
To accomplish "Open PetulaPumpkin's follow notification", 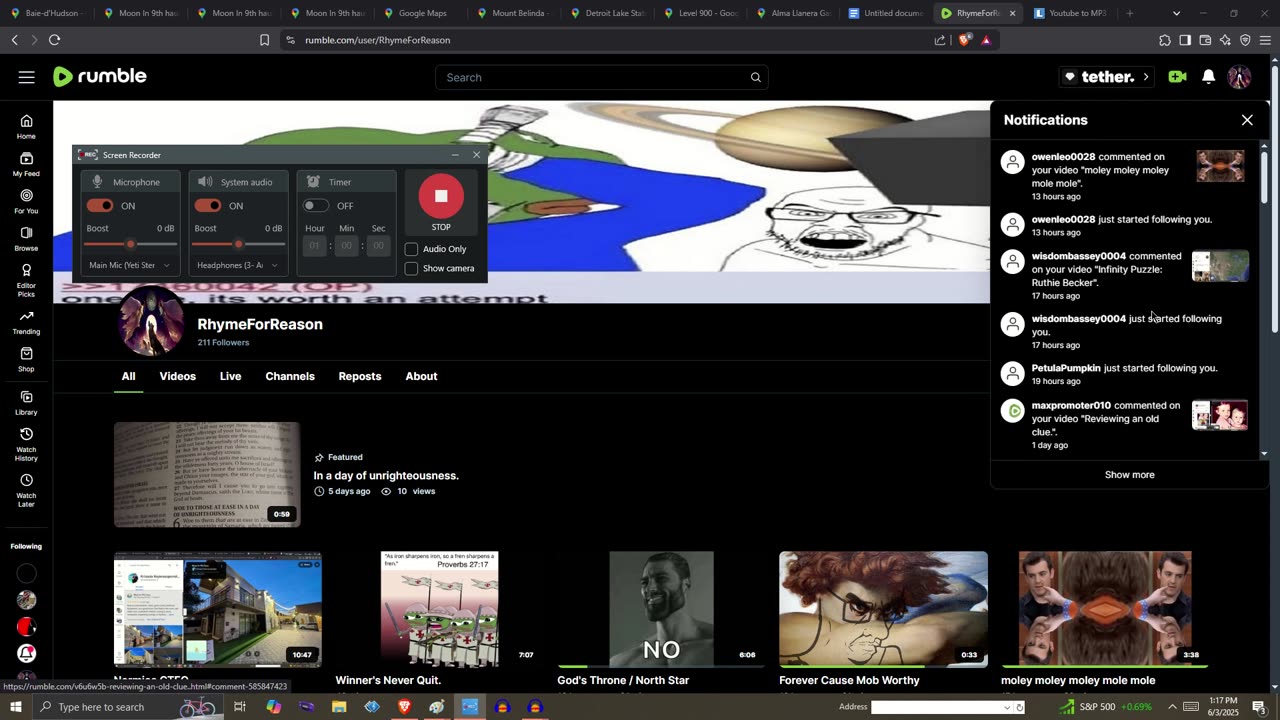I will click(1124, 374).
